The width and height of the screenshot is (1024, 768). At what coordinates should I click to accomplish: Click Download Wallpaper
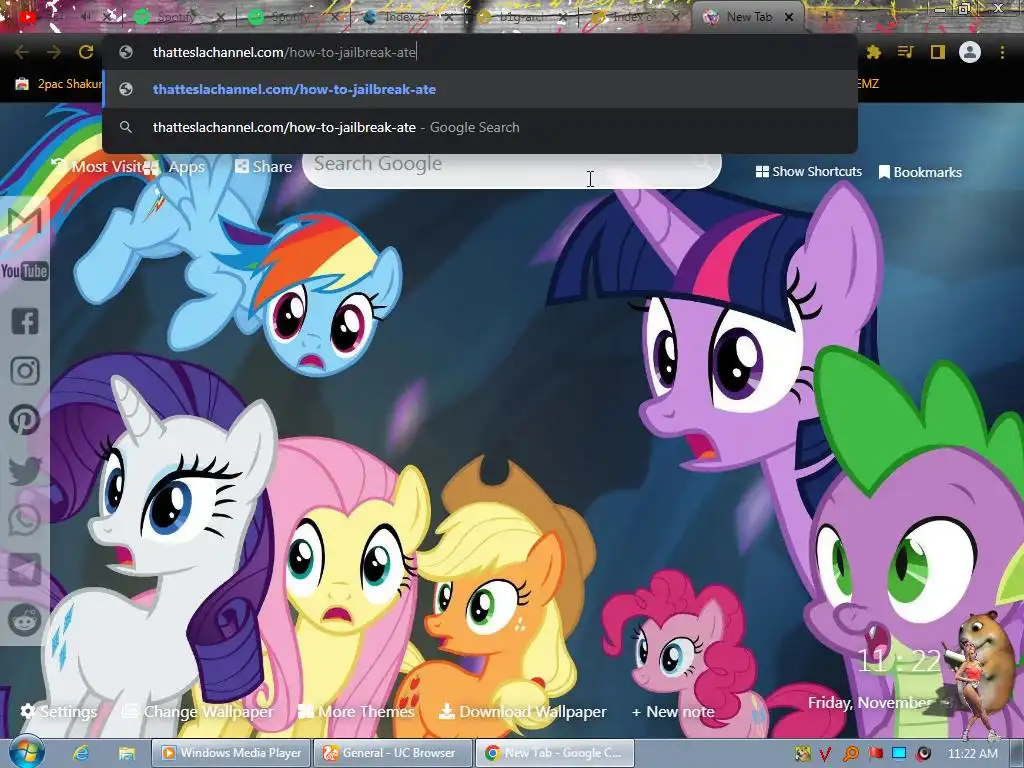click(522, 711)
